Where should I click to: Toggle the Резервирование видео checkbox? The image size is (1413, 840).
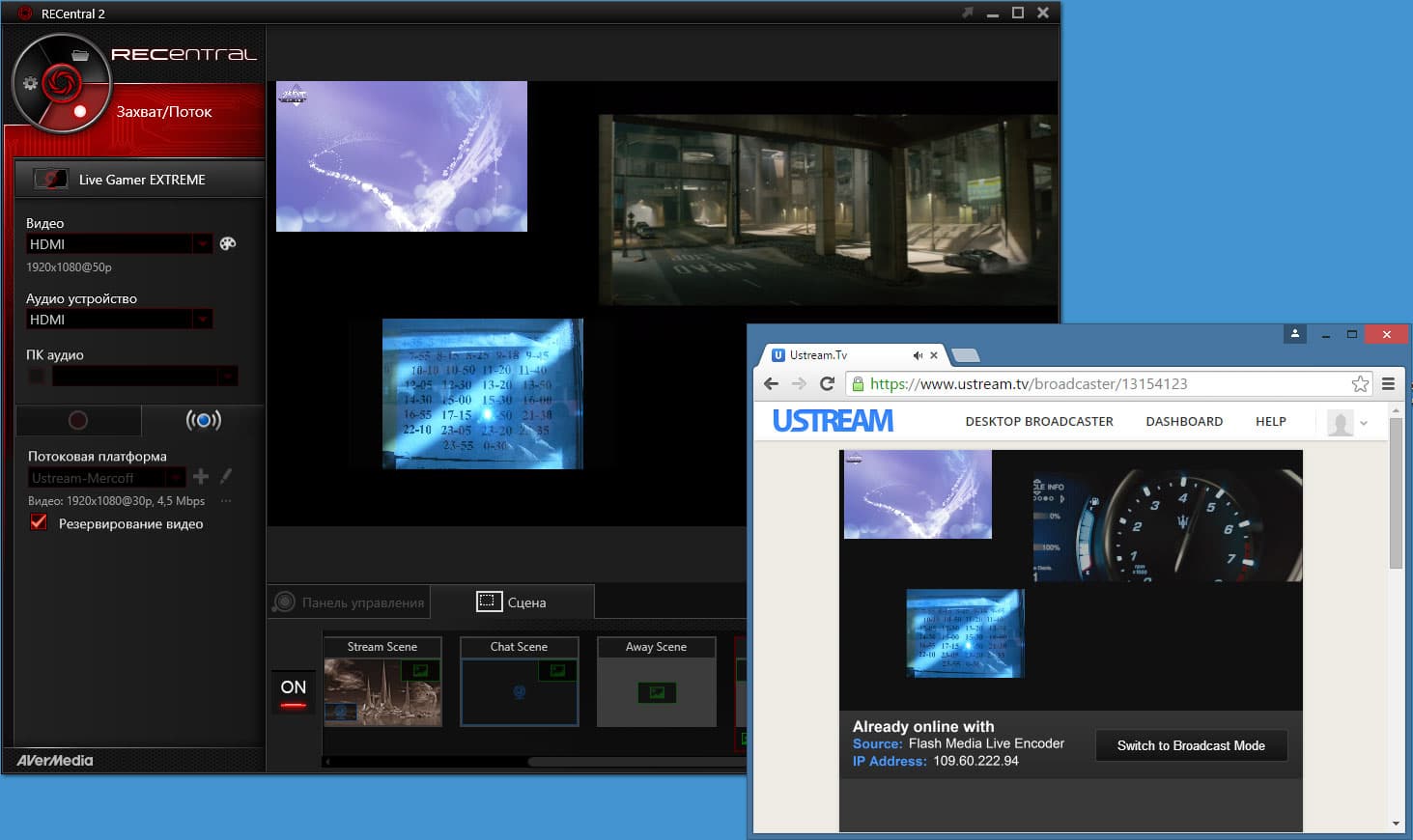tap(39, 522)
